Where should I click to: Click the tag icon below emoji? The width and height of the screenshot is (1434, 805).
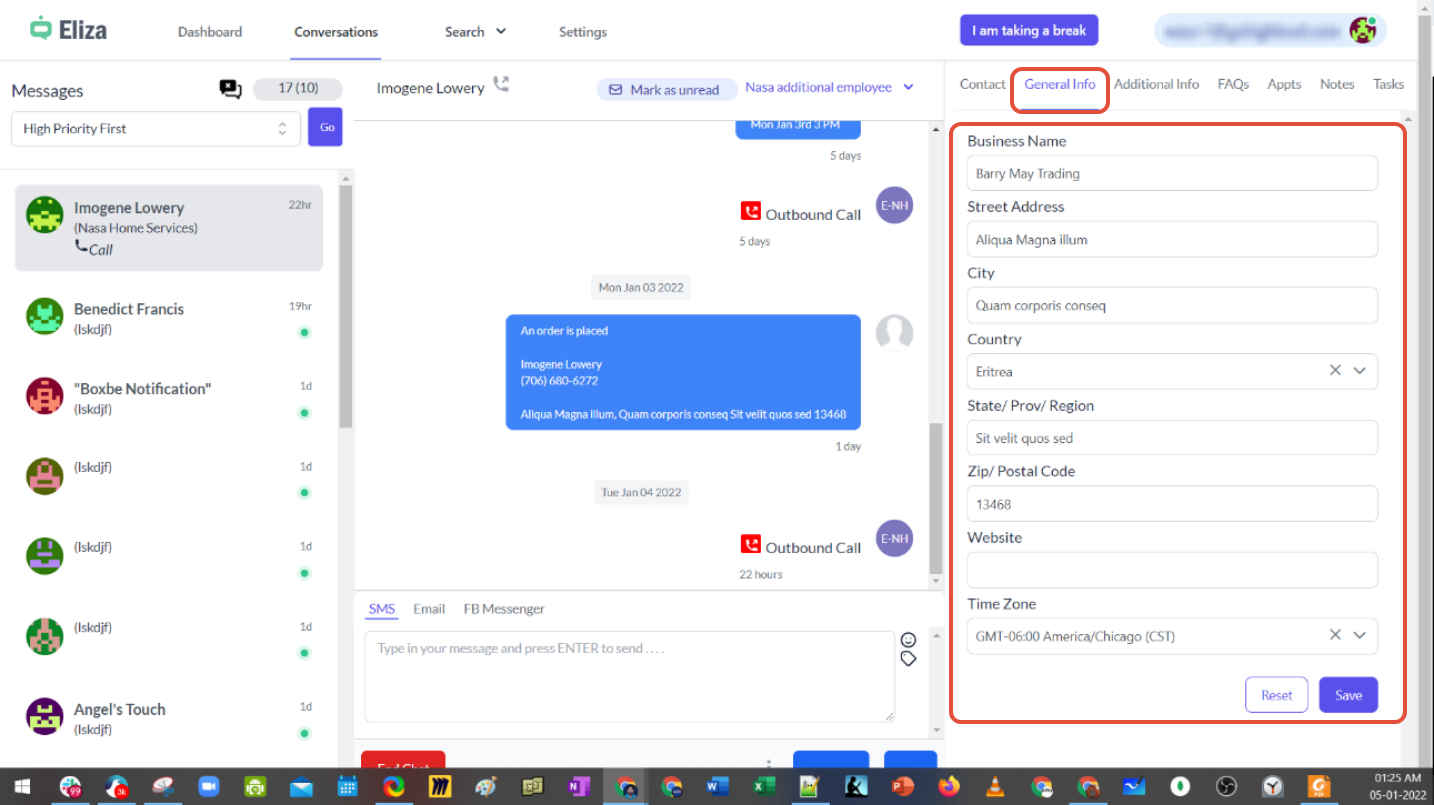908,659
